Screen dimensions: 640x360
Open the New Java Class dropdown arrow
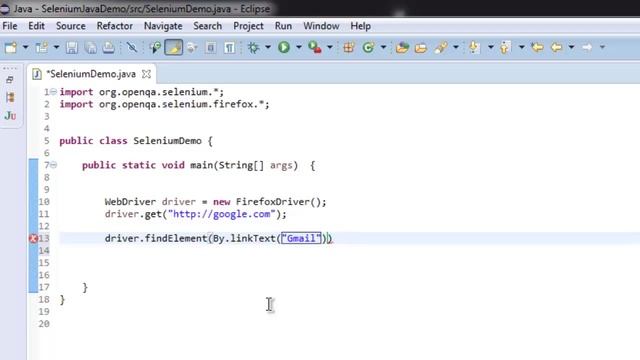[383, 48]
